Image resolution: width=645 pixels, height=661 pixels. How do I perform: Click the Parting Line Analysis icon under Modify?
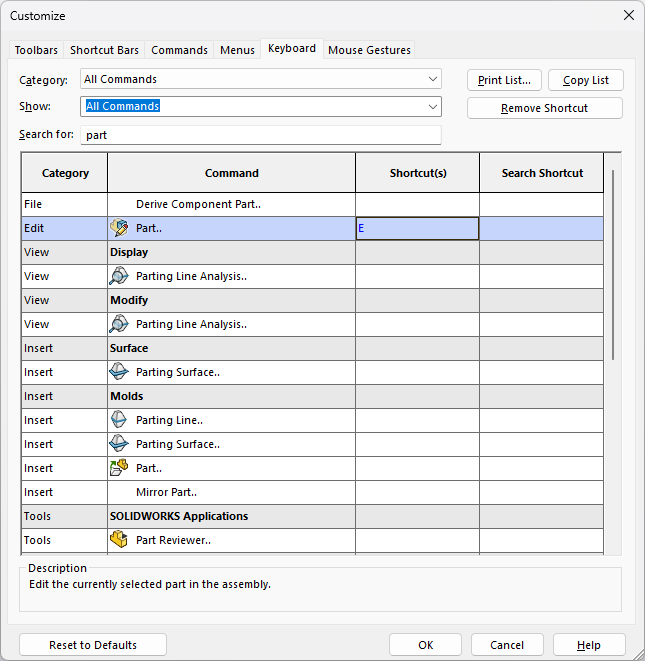pos(119,324)
